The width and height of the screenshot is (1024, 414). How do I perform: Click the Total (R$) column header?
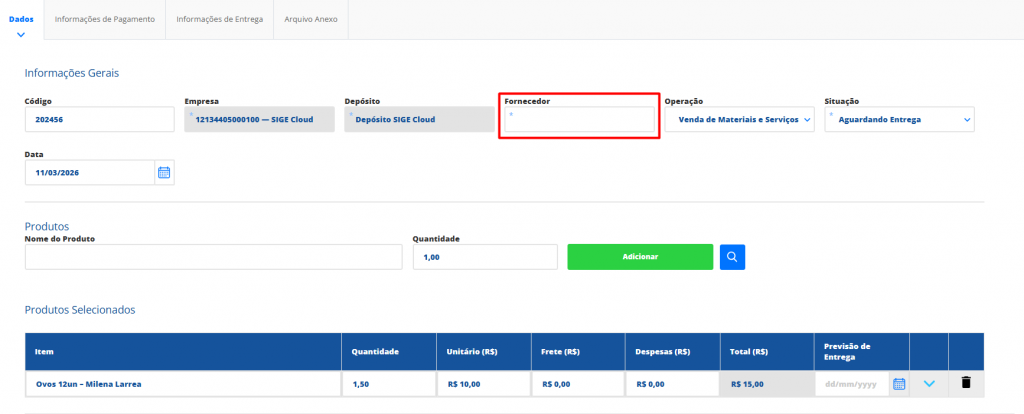[x=767, y=351]
